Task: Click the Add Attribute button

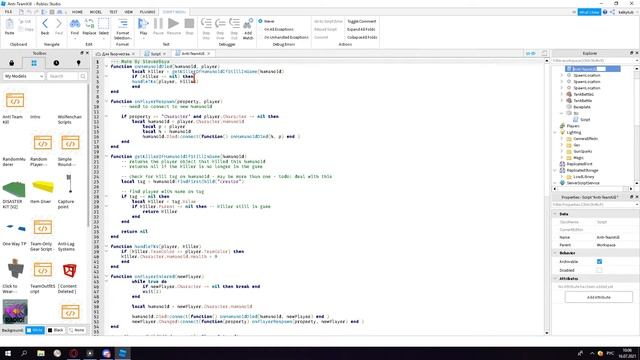Action: pos(598,297)
